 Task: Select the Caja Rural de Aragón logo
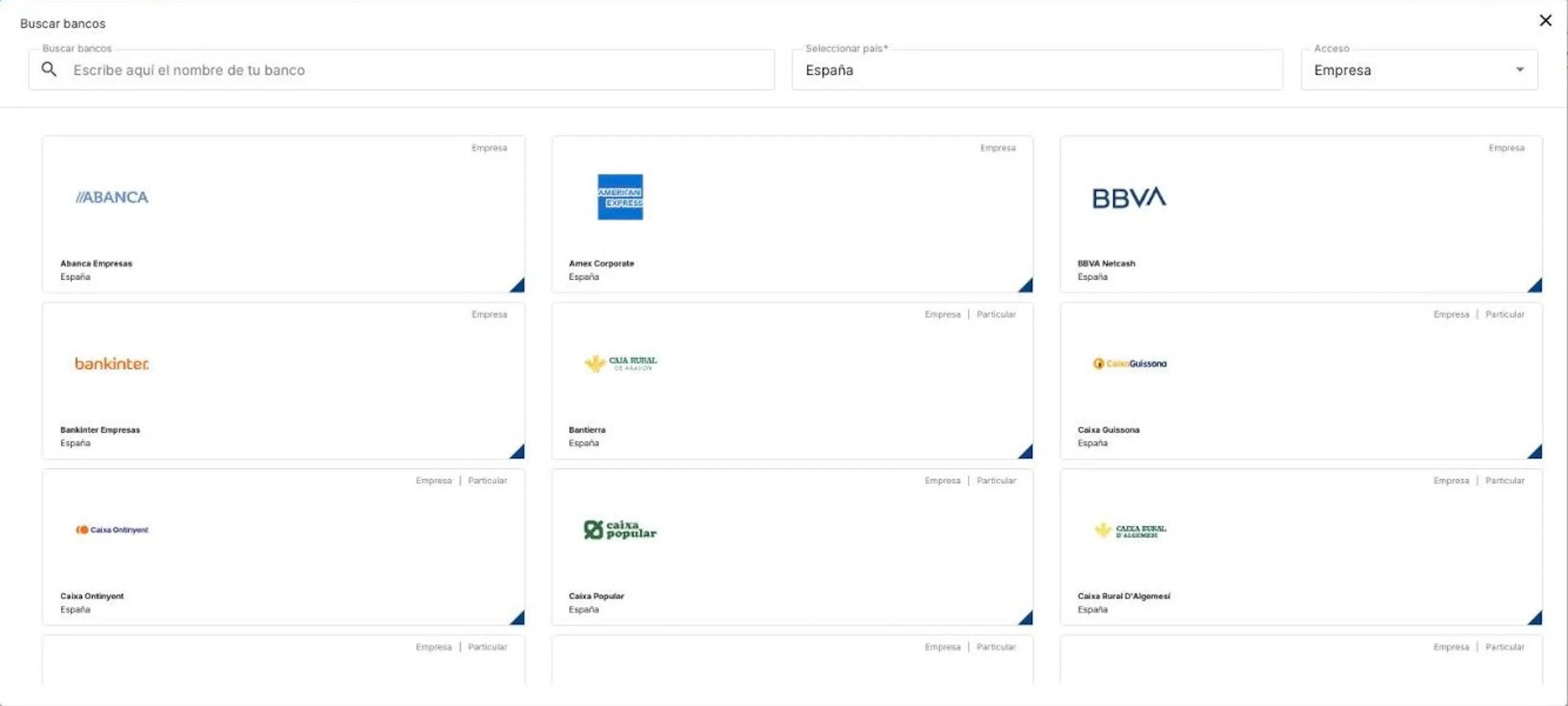coord(620,364)
